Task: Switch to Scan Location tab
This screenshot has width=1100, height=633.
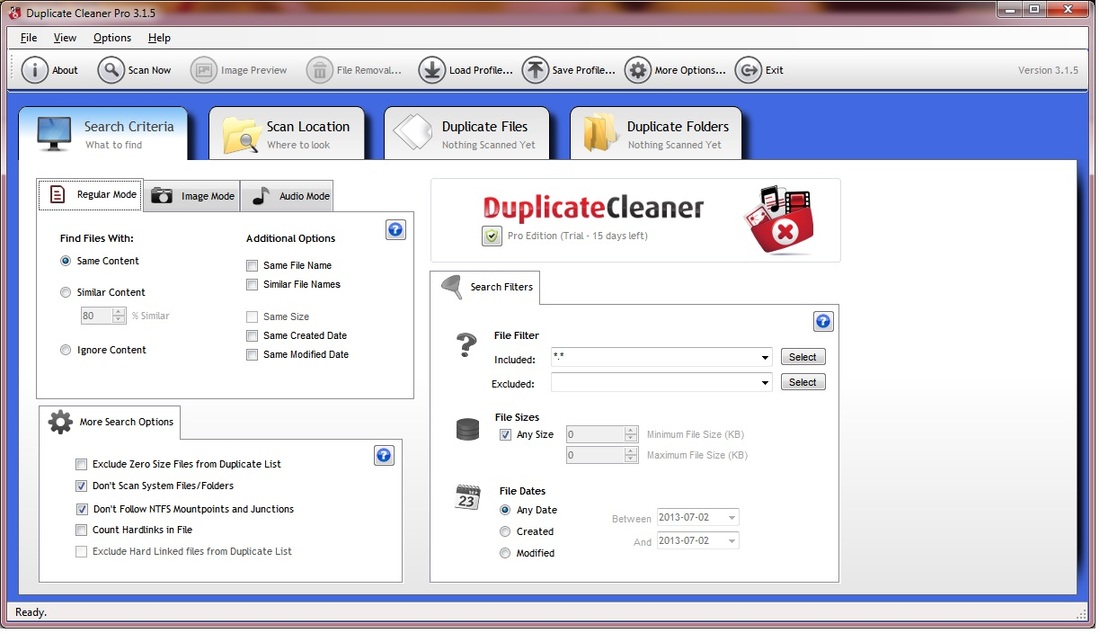Action: point(287,133)
